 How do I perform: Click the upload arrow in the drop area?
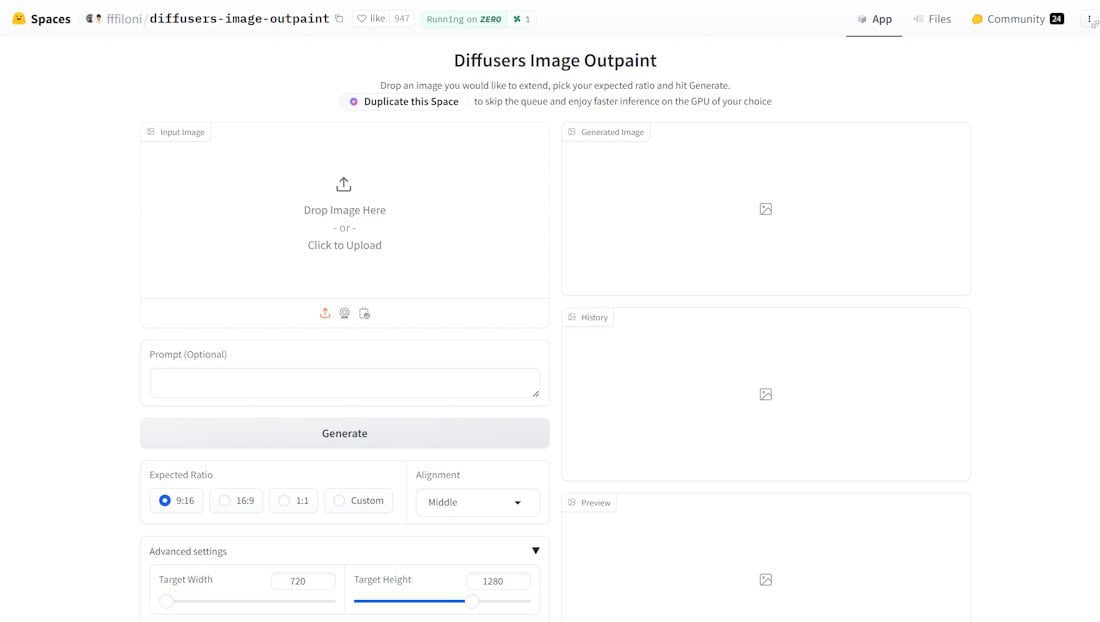pyautogui.click(x=344, y=184)
